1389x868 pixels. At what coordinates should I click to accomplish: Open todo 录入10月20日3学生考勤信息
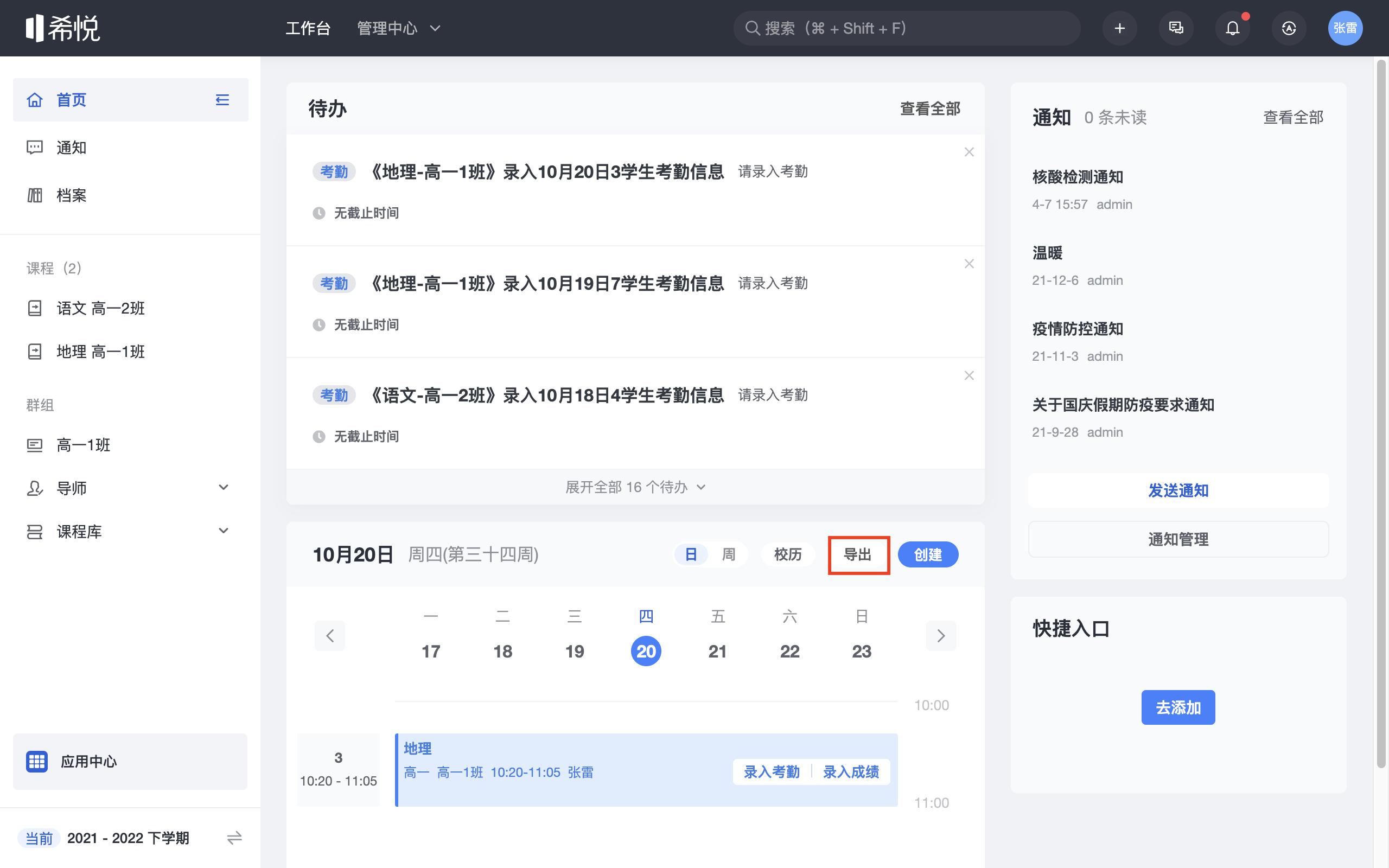coord(547,171)
